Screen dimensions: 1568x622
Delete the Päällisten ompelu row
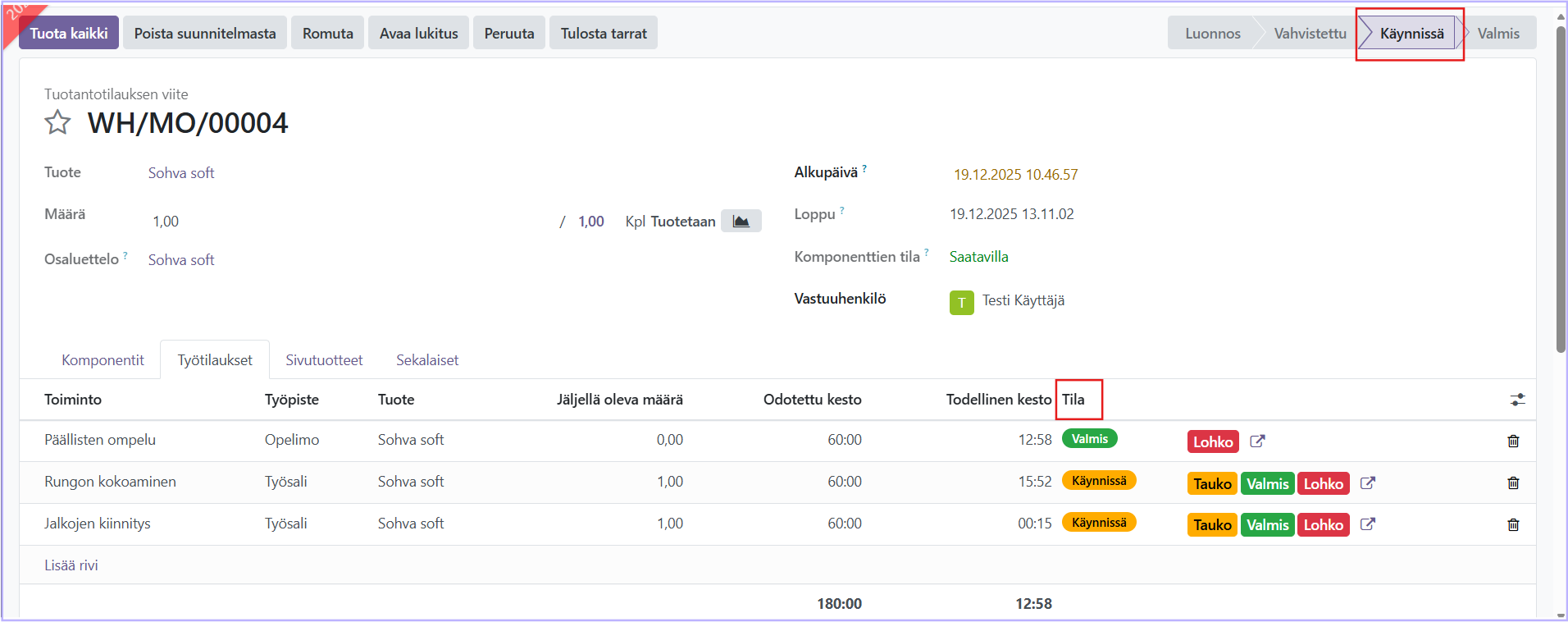pyautogui.click(x=1513, y=441)
